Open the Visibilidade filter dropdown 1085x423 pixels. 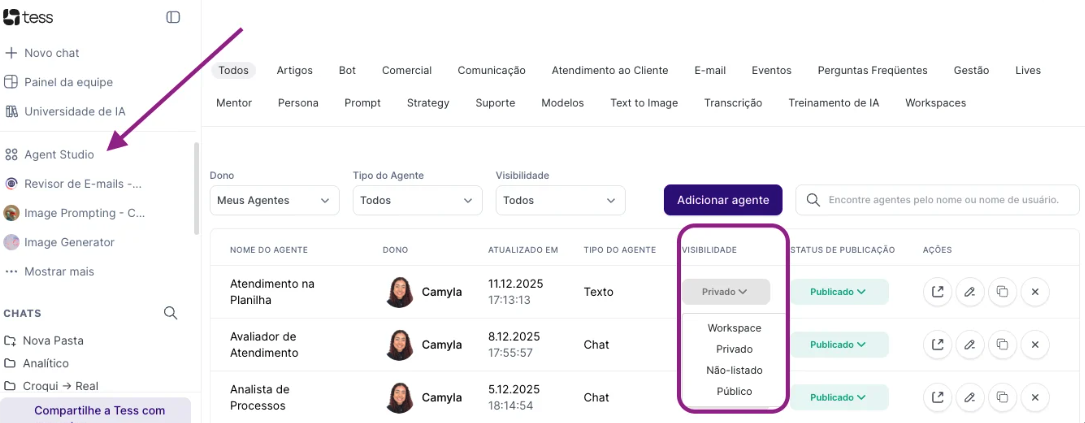pos(560,200)
